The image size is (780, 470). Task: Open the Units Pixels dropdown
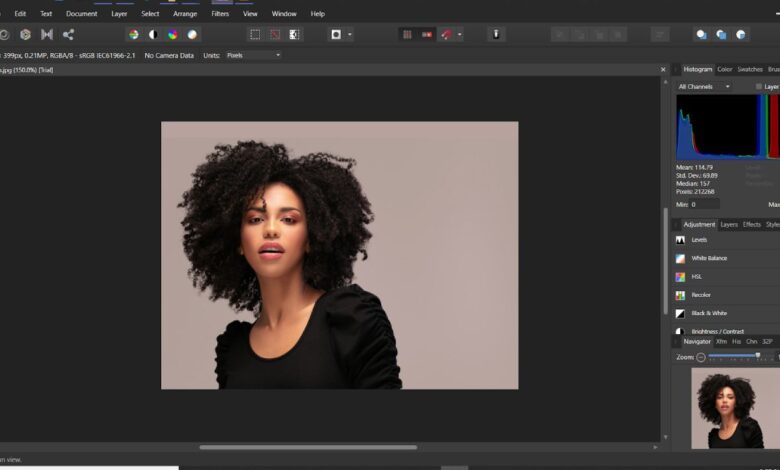[253, 55]
